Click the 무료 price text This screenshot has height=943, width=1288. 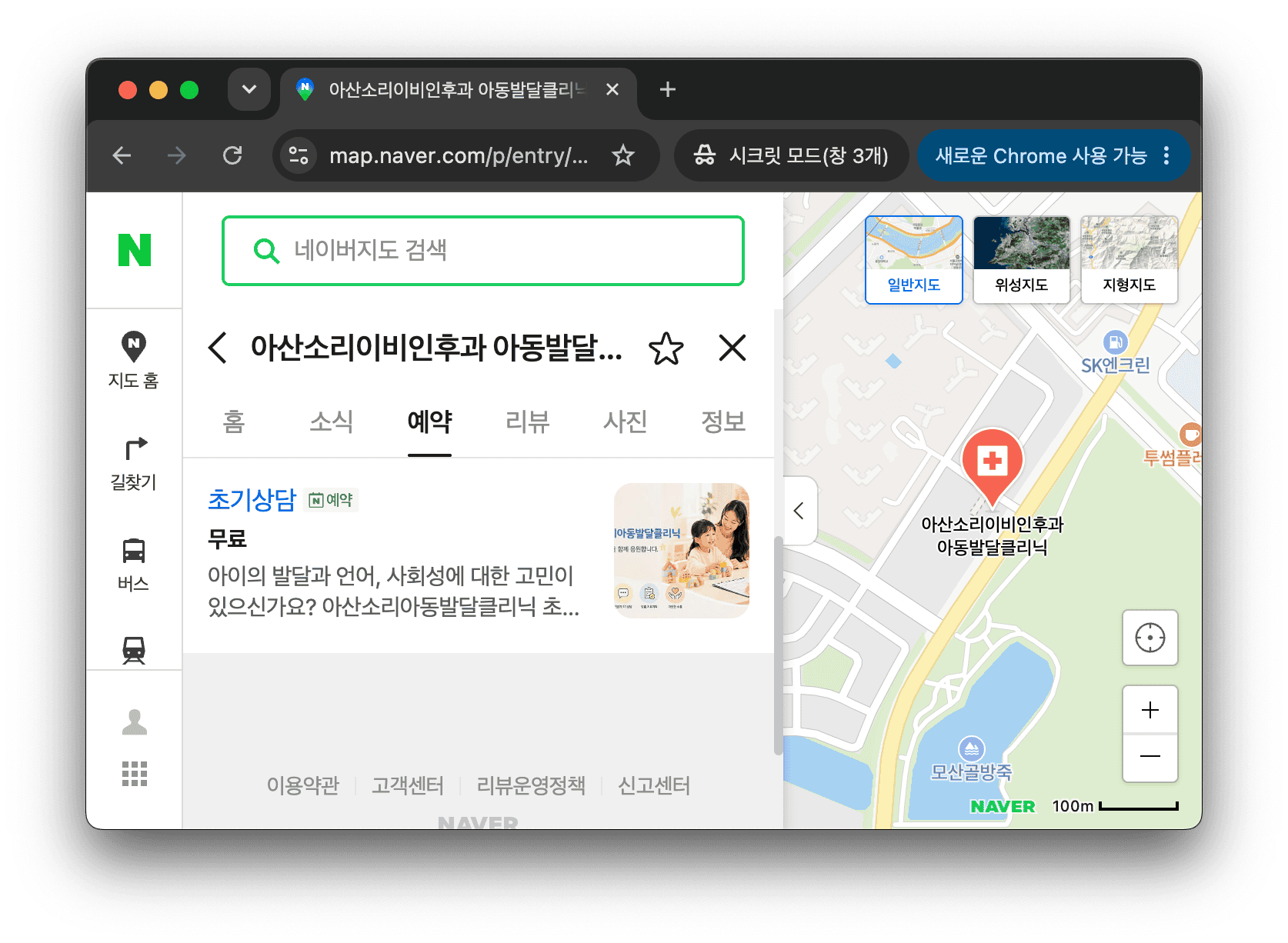click(x=228, y=538)
